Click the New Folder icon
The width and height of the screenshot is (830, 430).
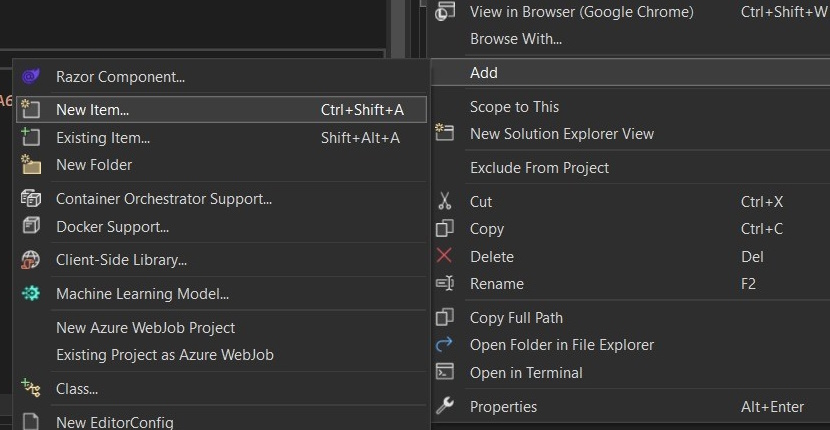coord(31,165)
